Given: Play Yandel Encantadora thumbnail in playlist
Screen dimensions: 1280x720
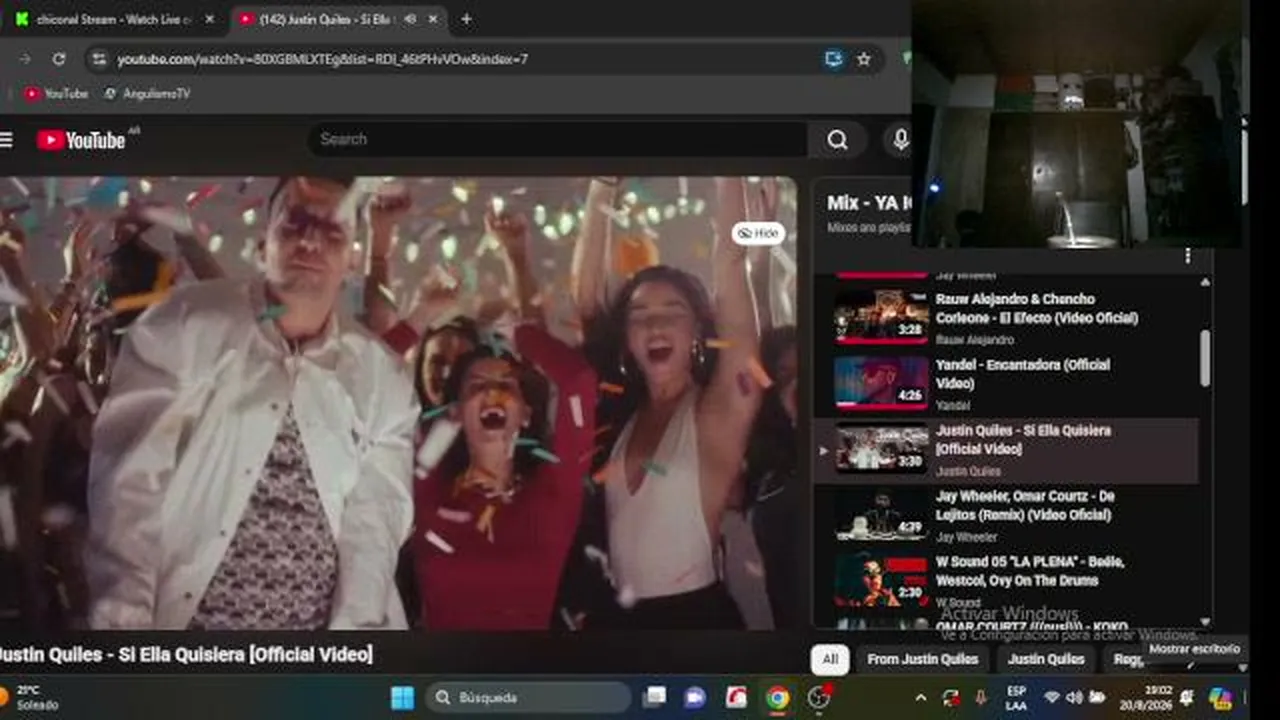Looking at the screenshot, I should 881,383.
